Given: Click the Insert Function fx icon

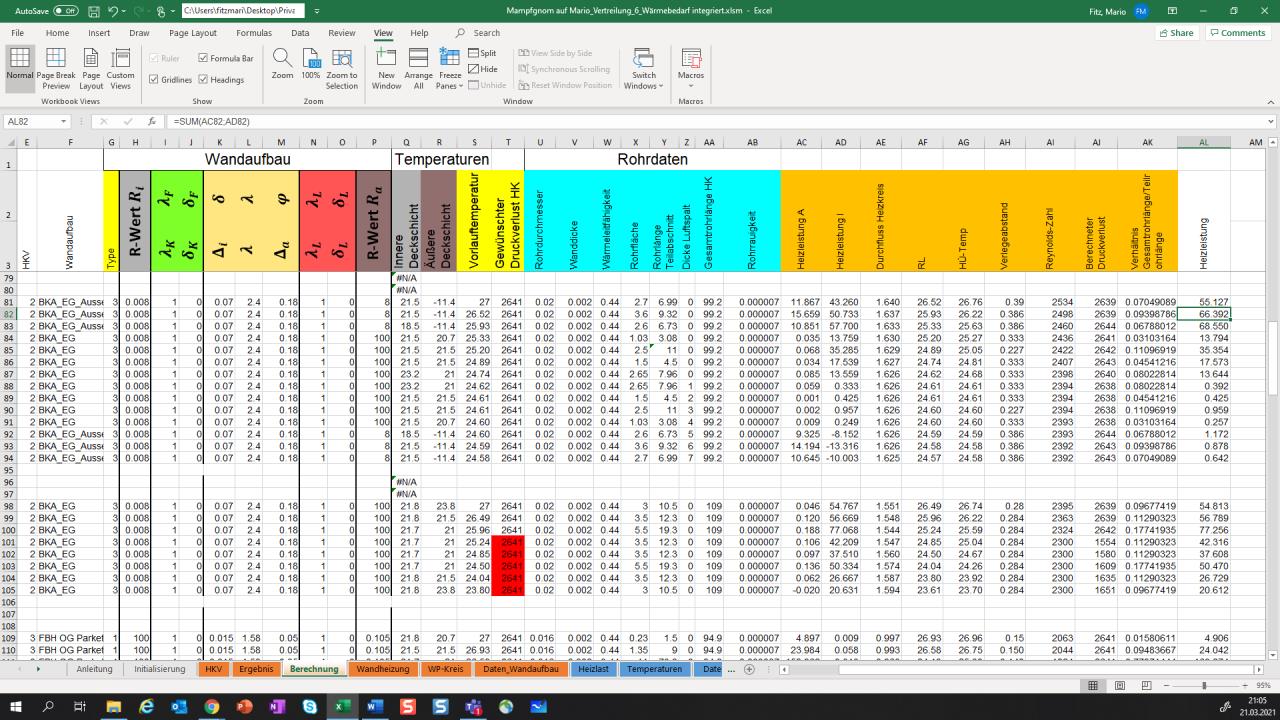Looking at the screenshot, I should coord(151,121).
